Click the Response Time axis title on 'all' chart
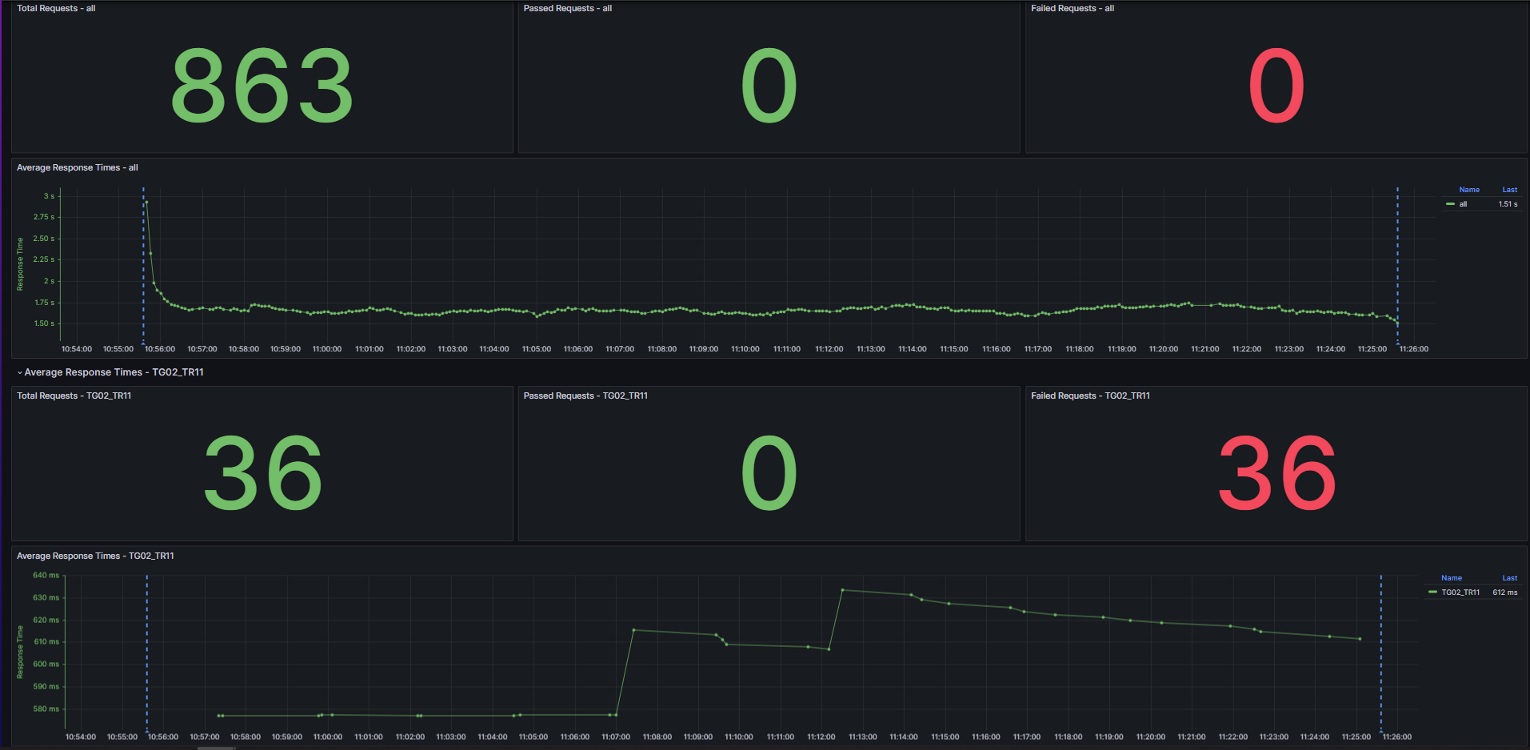 (x=20, y=264)
